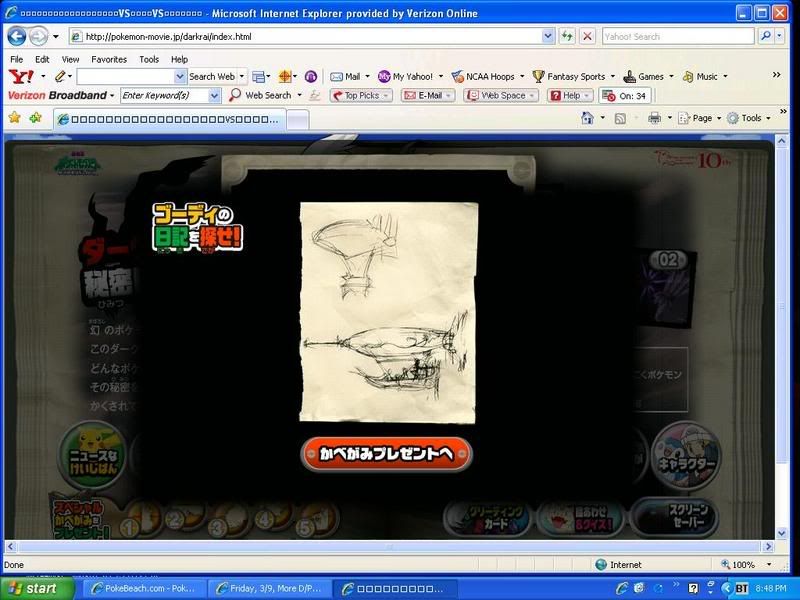Click the Search Web button
The image size is (800, 600).
pyautogui.click(x=212, y=77)
